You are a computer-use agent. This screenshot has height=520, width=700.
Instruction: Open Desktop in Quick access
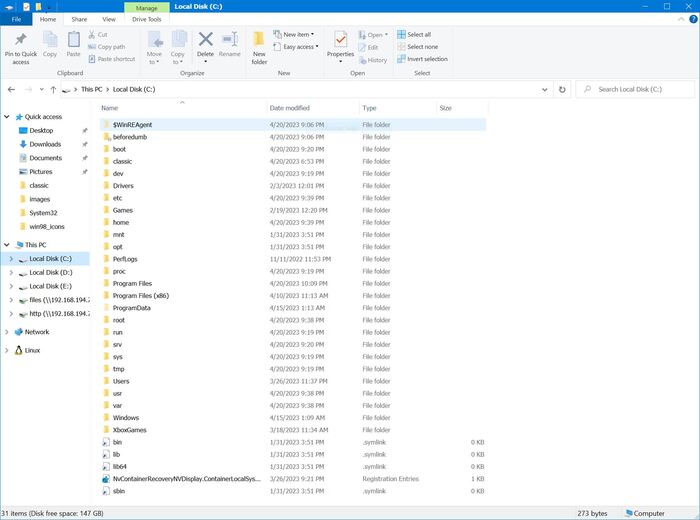[x=36, y=130]
